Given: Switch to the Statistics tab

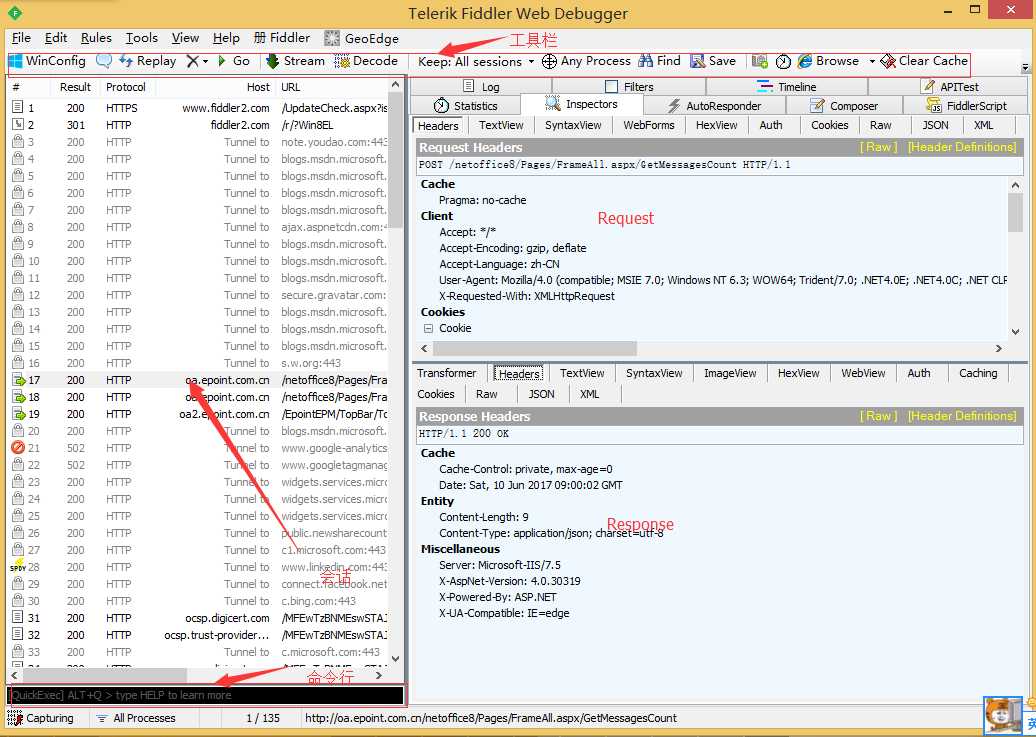Looking at the screenshot, I should (465, 106).
